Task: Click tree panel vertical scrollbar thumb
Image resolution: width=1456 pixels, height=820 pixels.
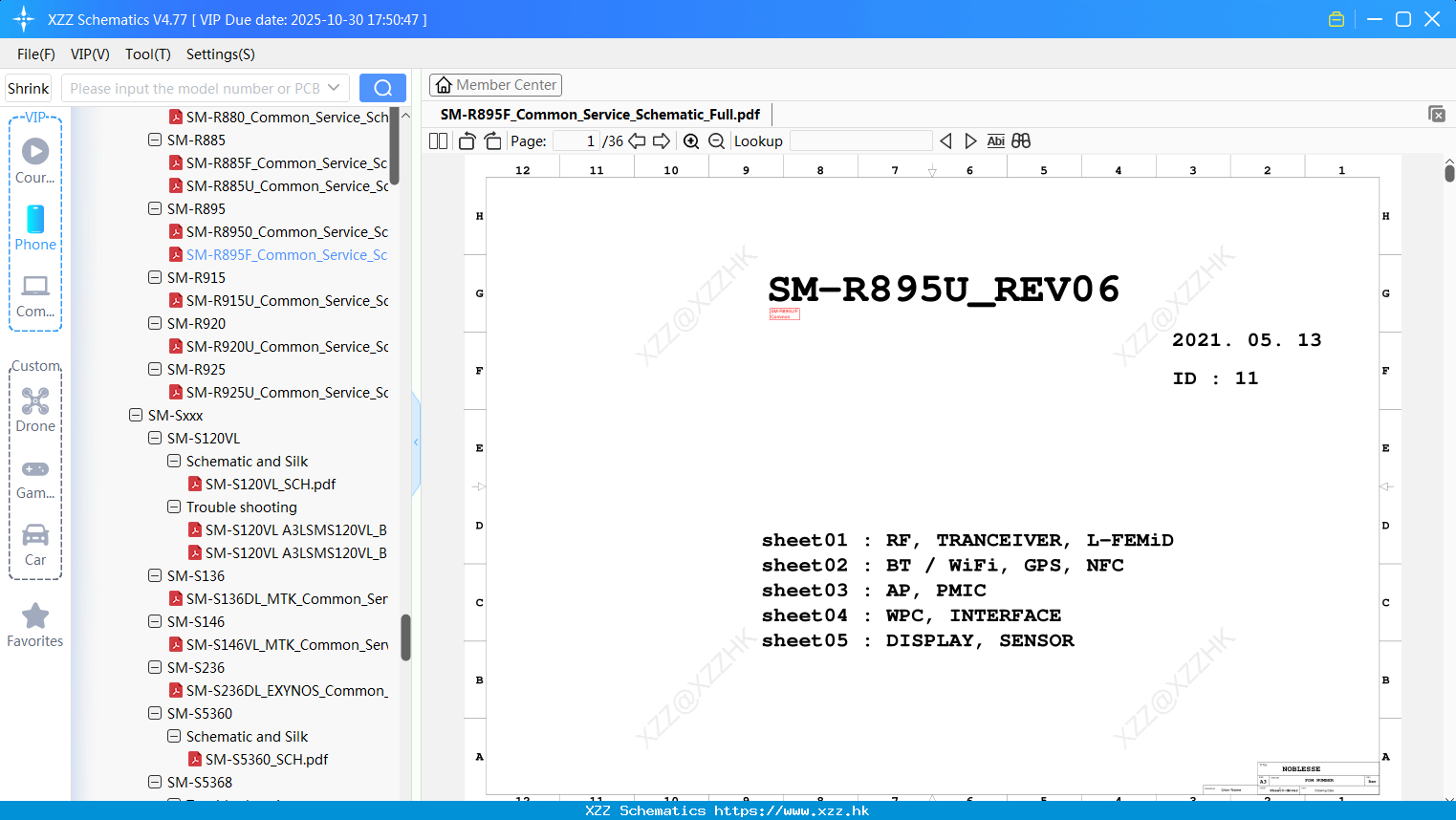Action: pos(405,637)
